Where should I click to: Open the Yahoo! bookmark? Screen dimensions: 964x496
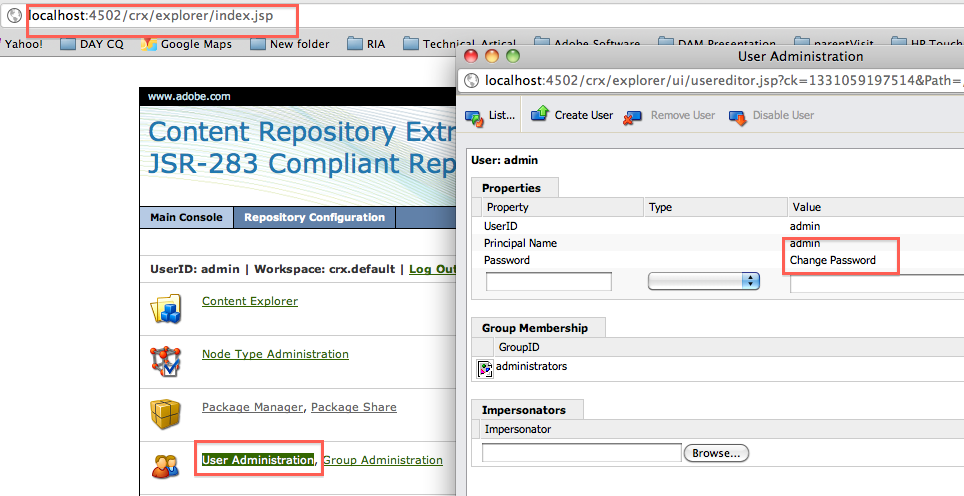click(23, 44)
